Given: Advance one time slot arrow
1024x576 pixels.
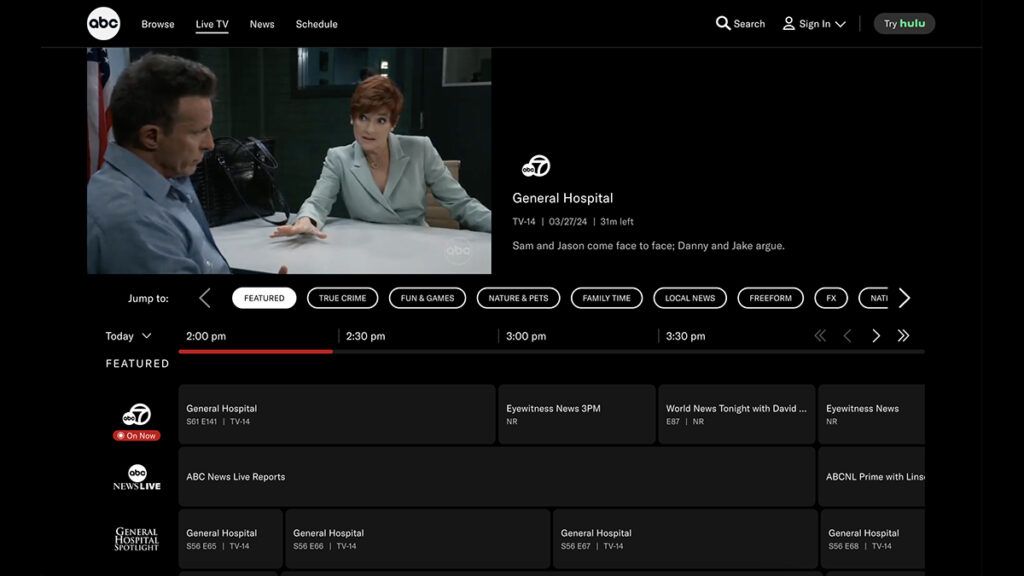Looking at the screenshot, I should 876,336.
